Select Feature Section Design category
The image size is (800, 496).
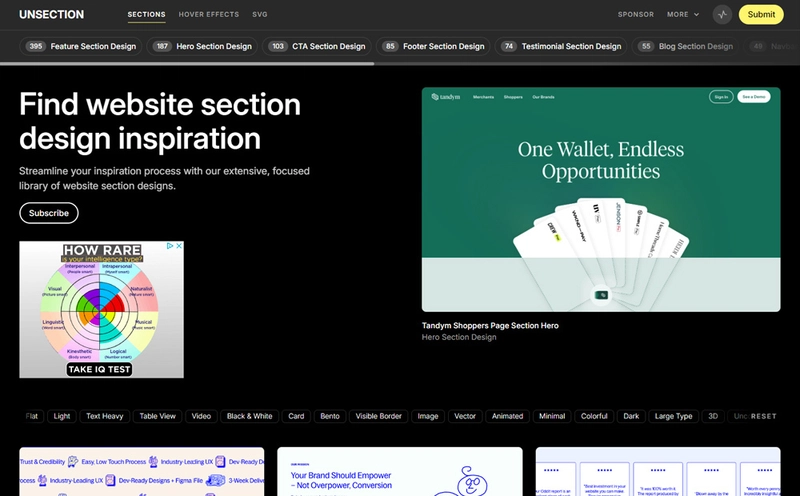81,46
